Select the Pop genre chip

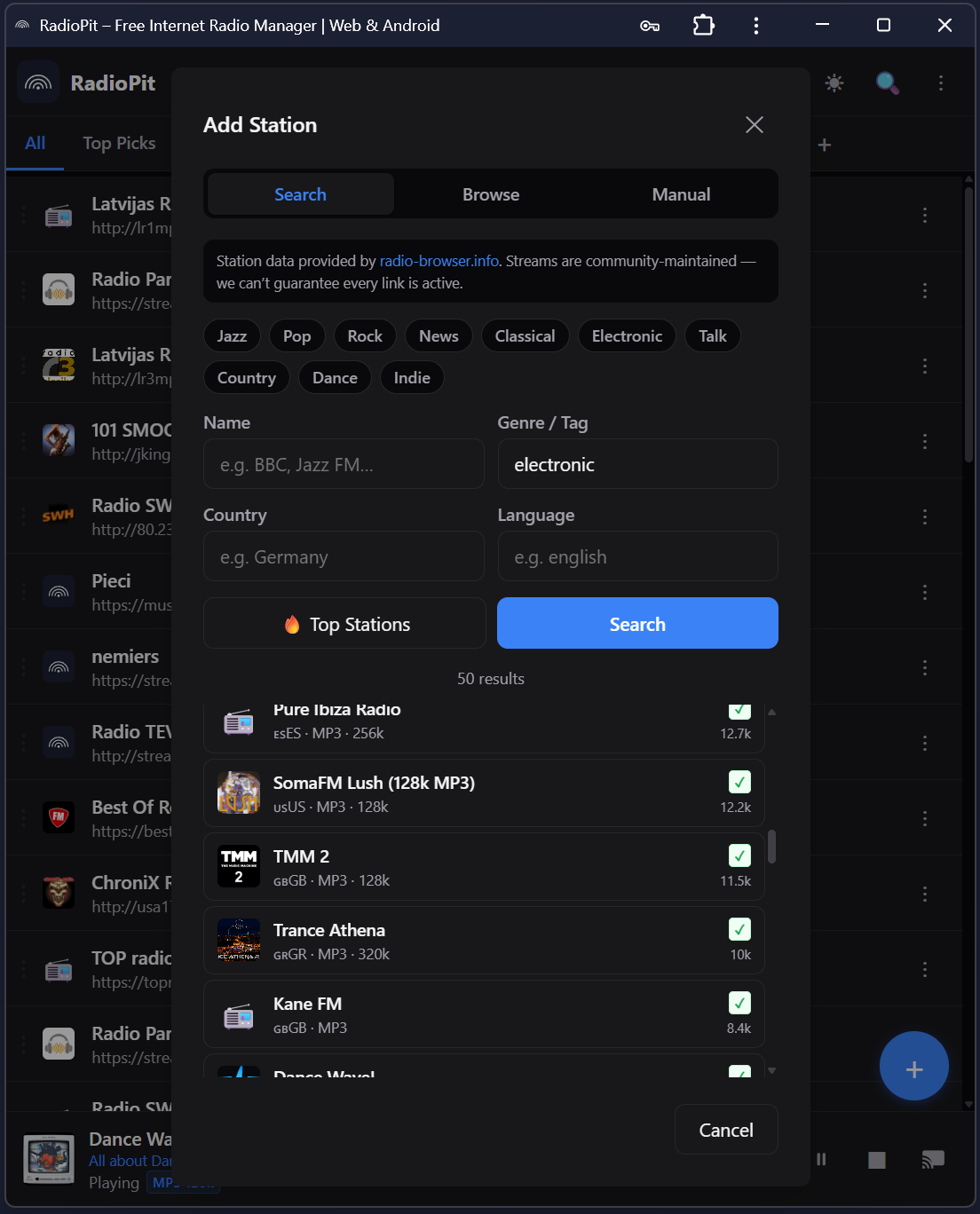pyautogui.click(x=296, y=336)
